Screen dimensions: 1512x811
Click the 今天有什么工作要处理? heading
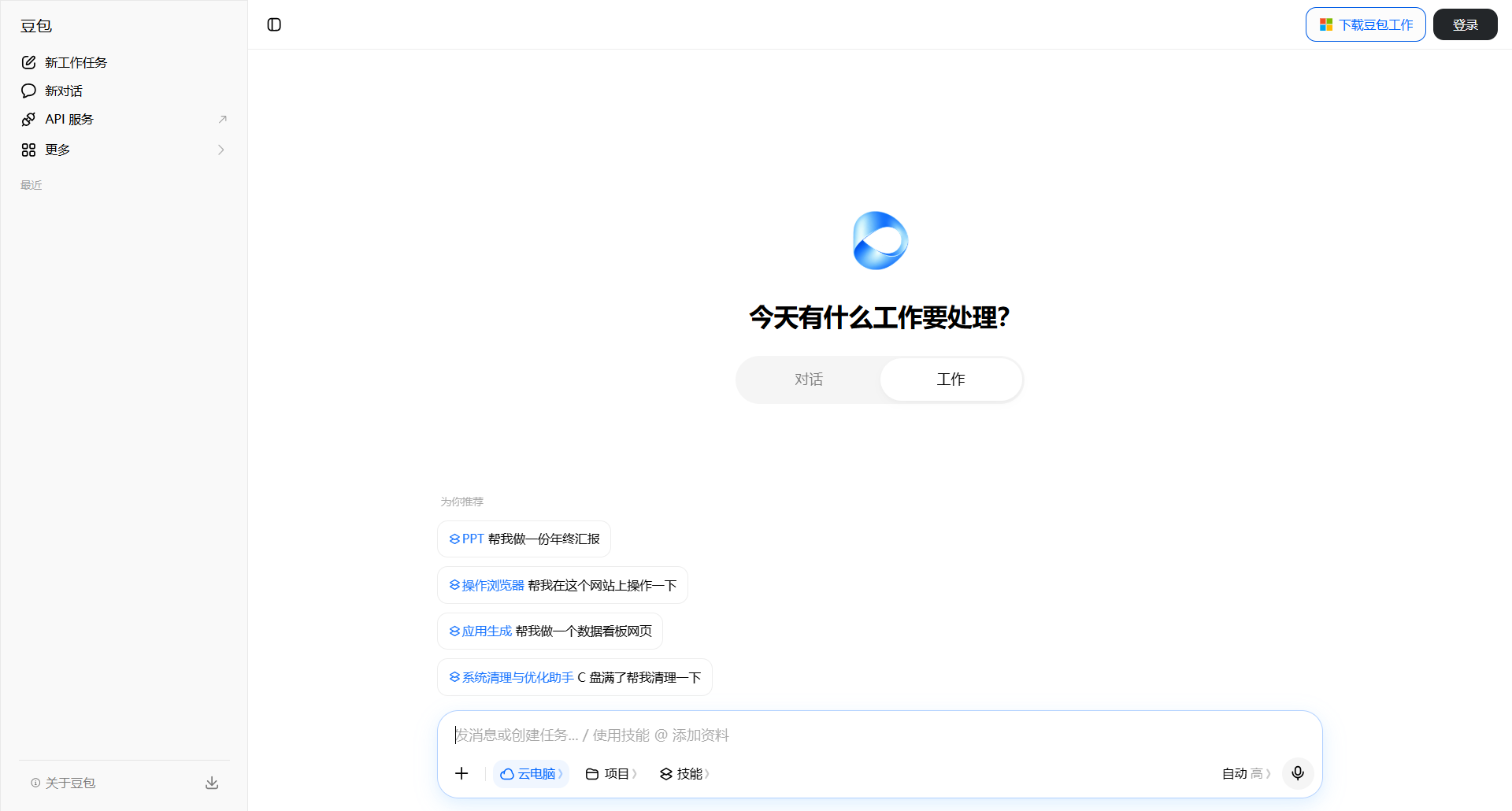point(880,317)
